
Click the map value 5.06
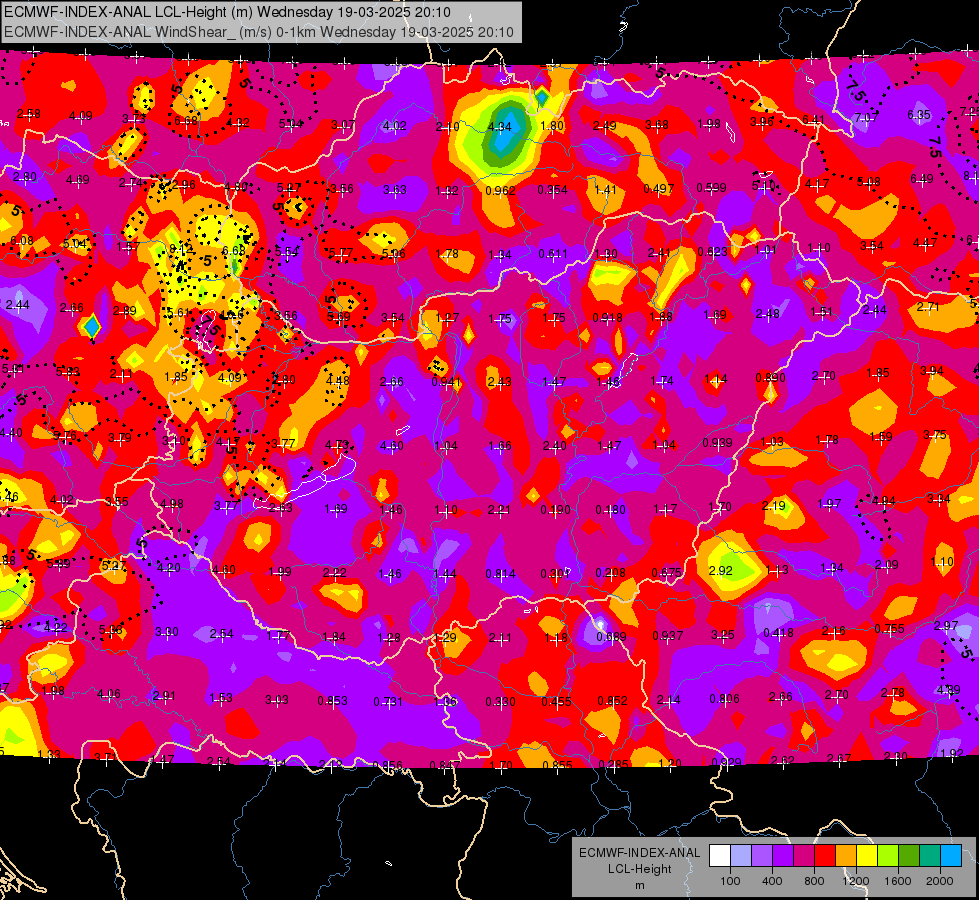pos(393,254)
